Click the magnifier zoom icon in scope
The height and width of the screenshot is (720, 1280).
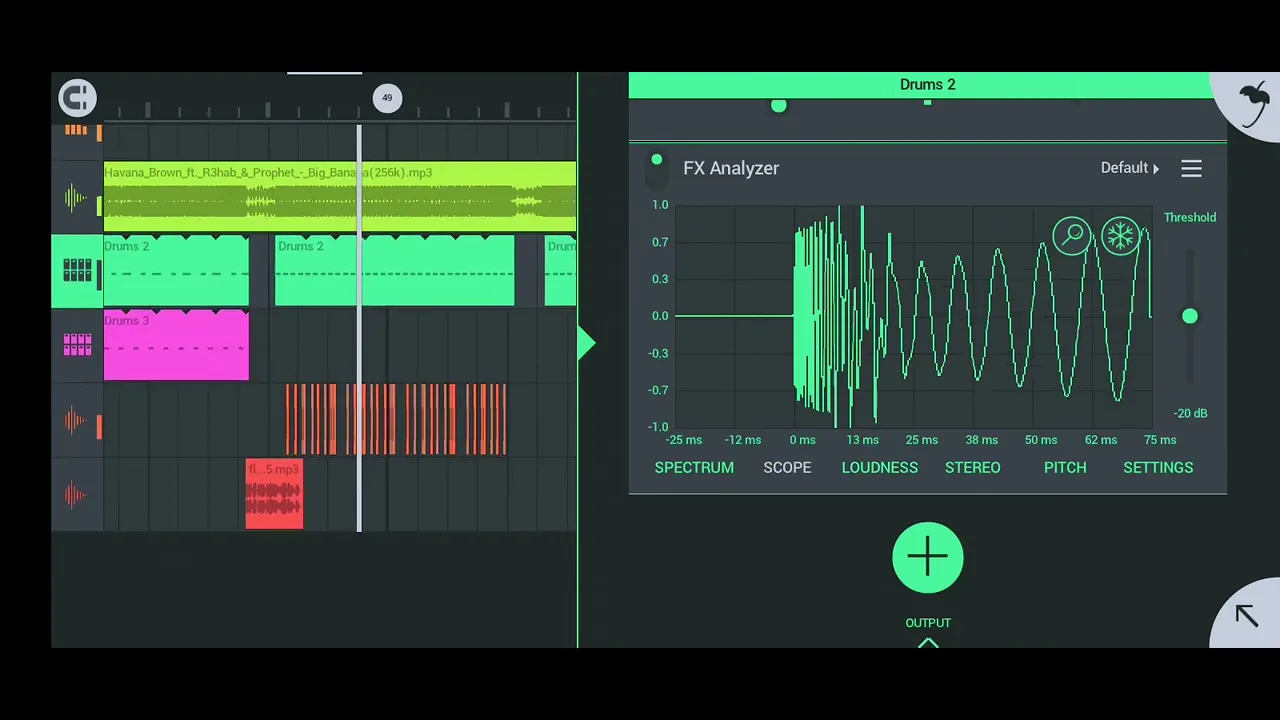[1072, 237]
